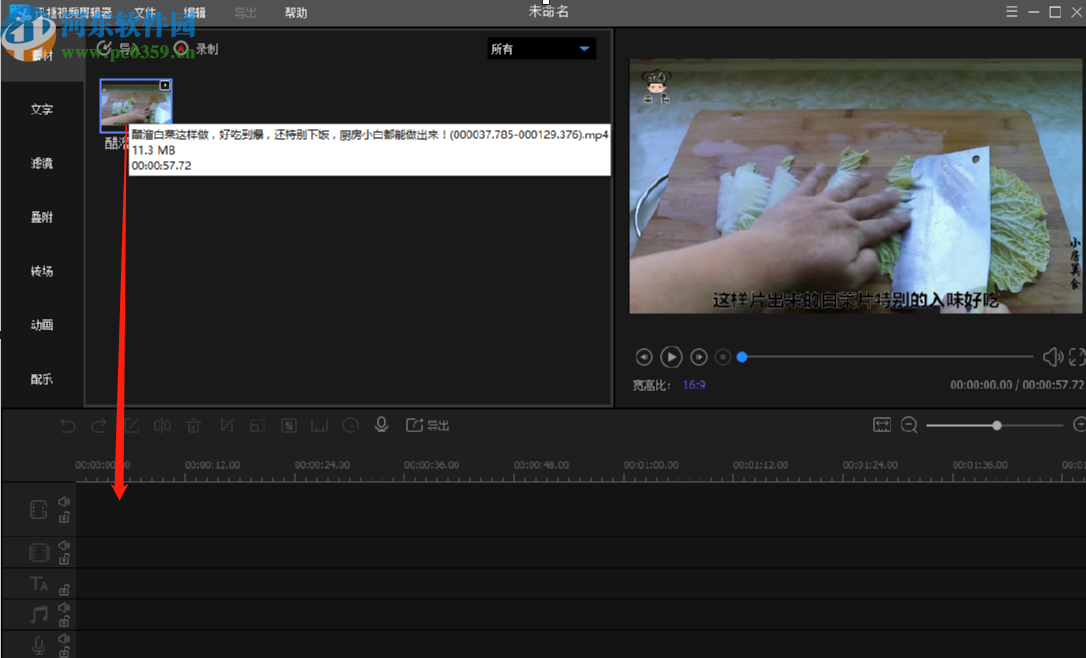Image resolution: width=1086 pixels, height=658 pixels.
Task: Stop the preview playback
Action: point(722,357)
